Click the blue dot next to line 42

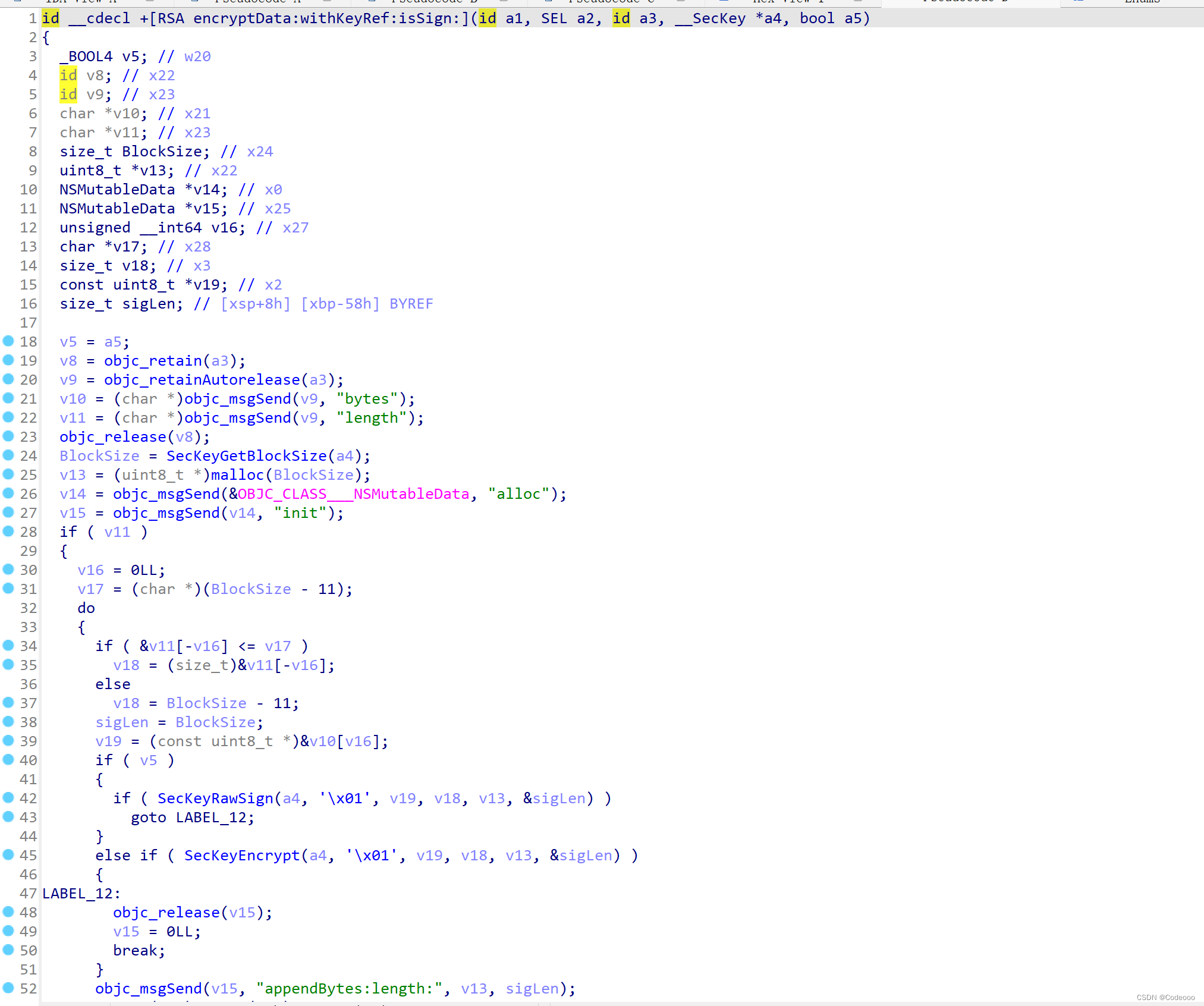tap(8, 797)
